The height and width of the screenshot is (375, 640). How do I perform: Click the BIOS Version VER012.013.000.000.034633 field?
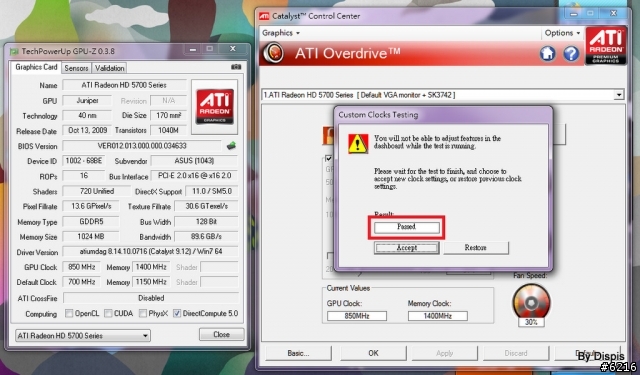tap(142, 146)
